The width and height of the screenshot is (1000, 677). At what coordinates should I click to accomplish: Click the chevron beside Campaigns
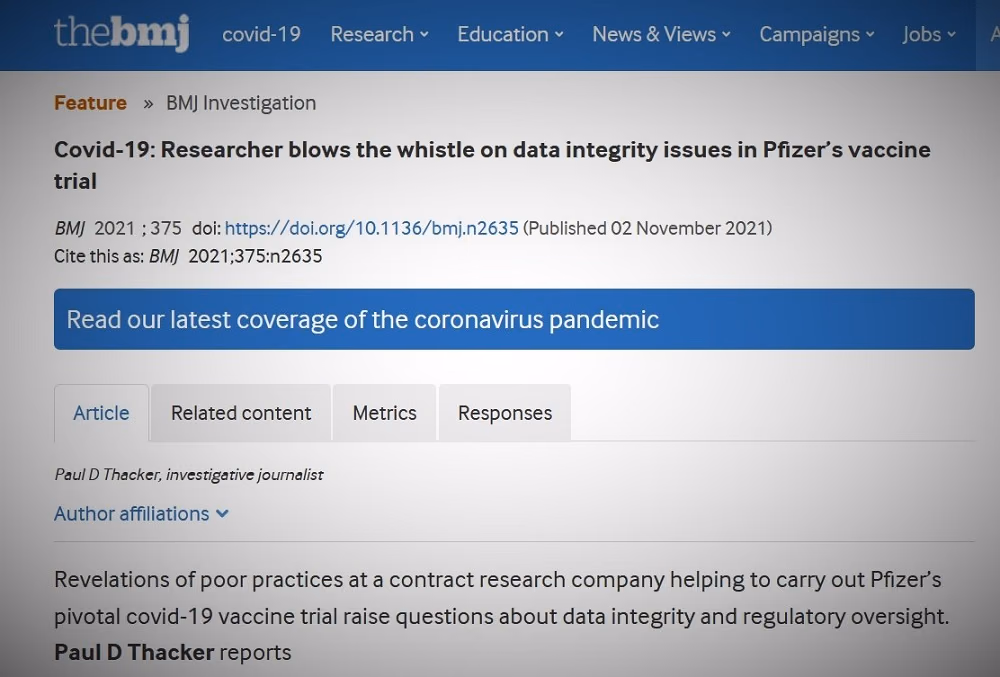point(870,35)
